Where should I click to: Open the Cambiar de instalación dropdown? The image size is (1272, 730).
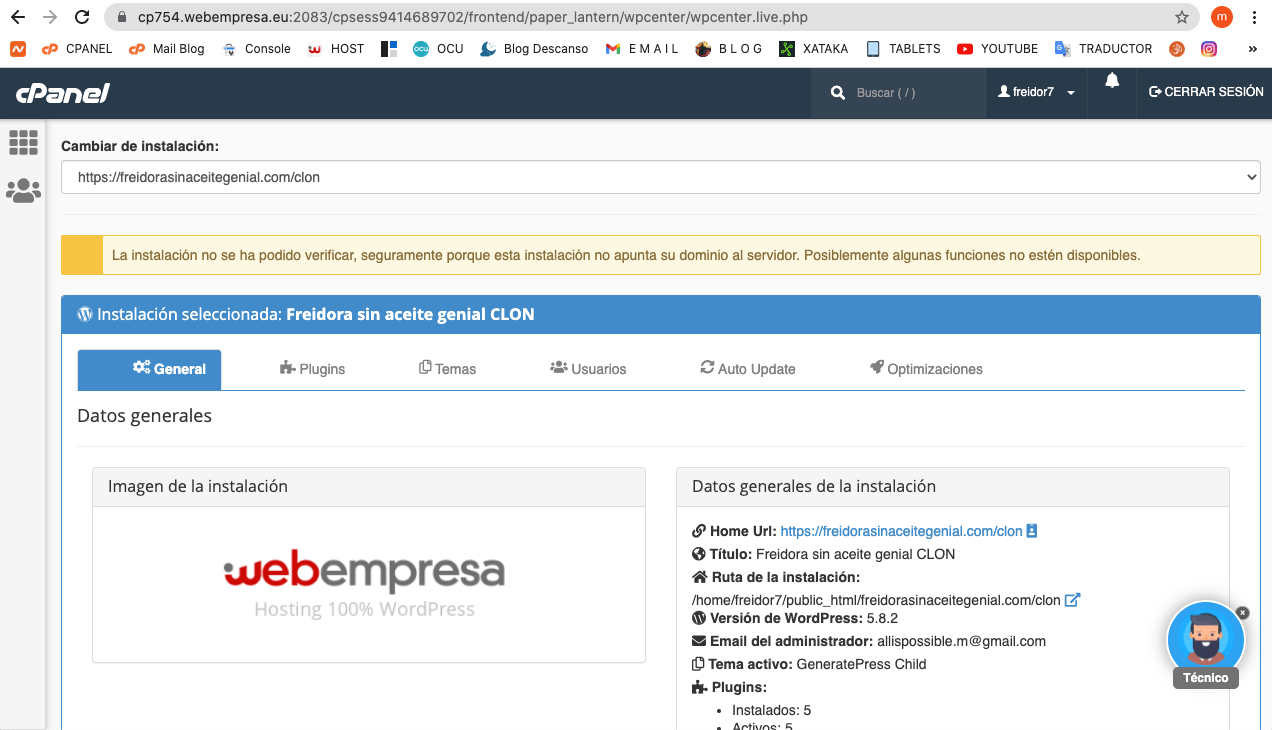[x=661, y=178]
